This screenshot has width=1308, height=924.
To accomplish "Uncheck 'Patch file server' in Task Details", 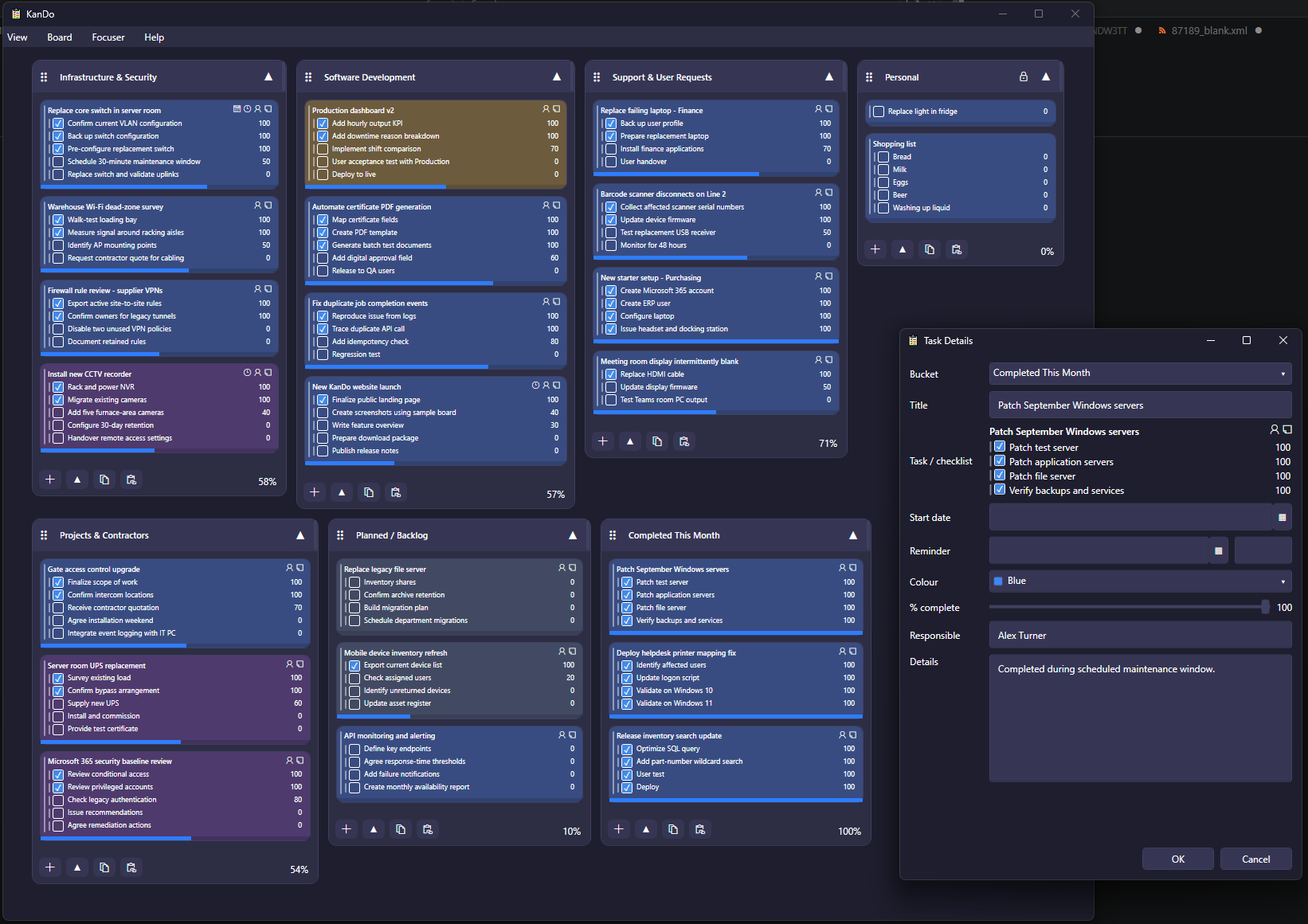I will click(x=1000, y=476).
